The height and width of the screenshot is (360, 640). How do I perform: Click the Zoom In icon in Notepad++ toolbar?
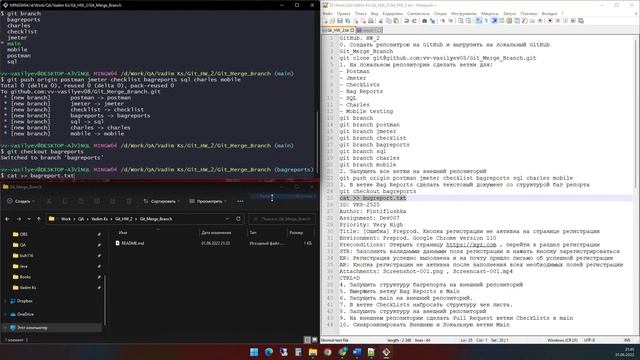coord(442,21)
